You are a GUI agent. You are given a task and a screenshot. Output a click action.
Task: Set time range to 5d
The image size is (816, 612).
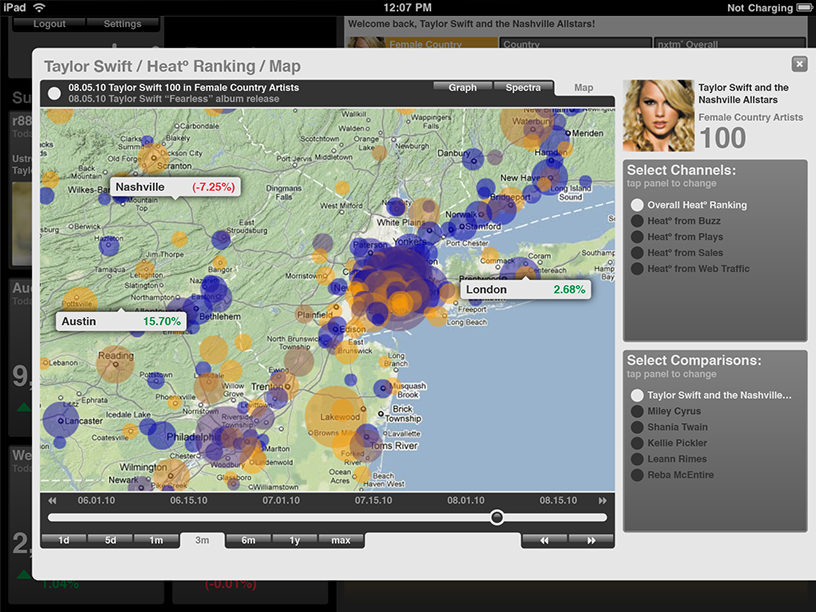point(110,540)
